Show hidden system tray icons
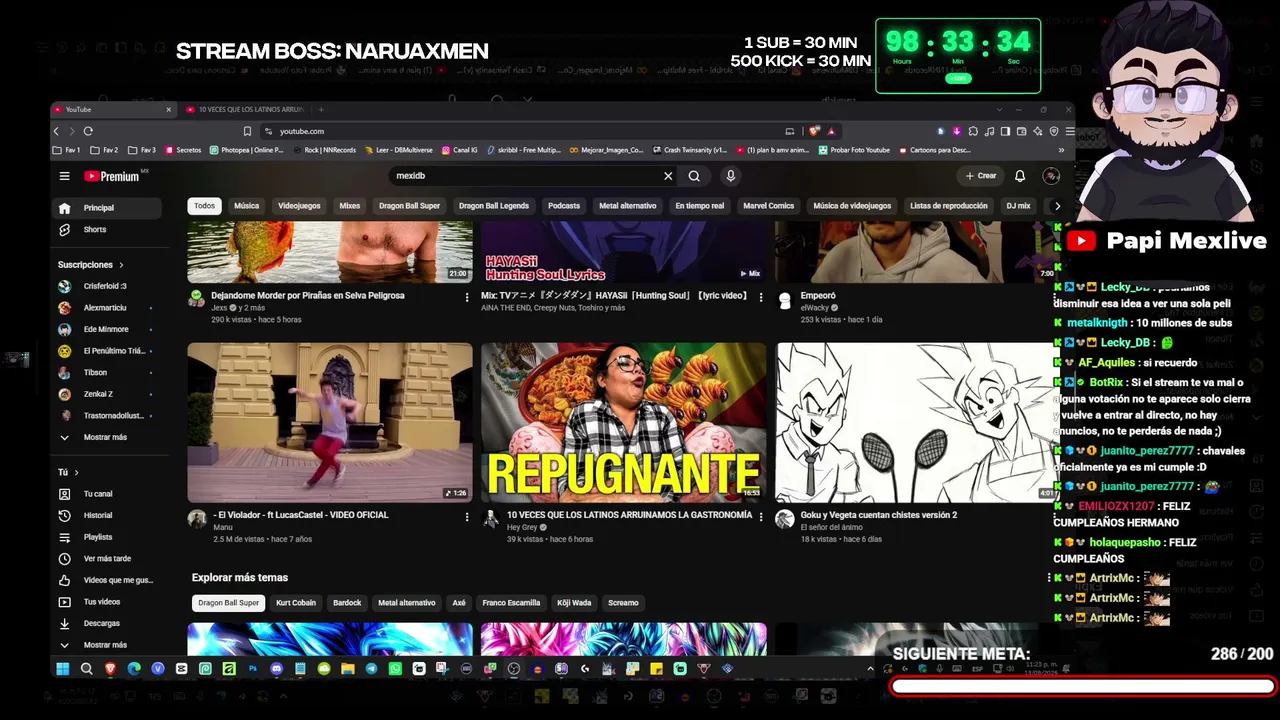Screen dimensions: 1280x720 point(870,669)
